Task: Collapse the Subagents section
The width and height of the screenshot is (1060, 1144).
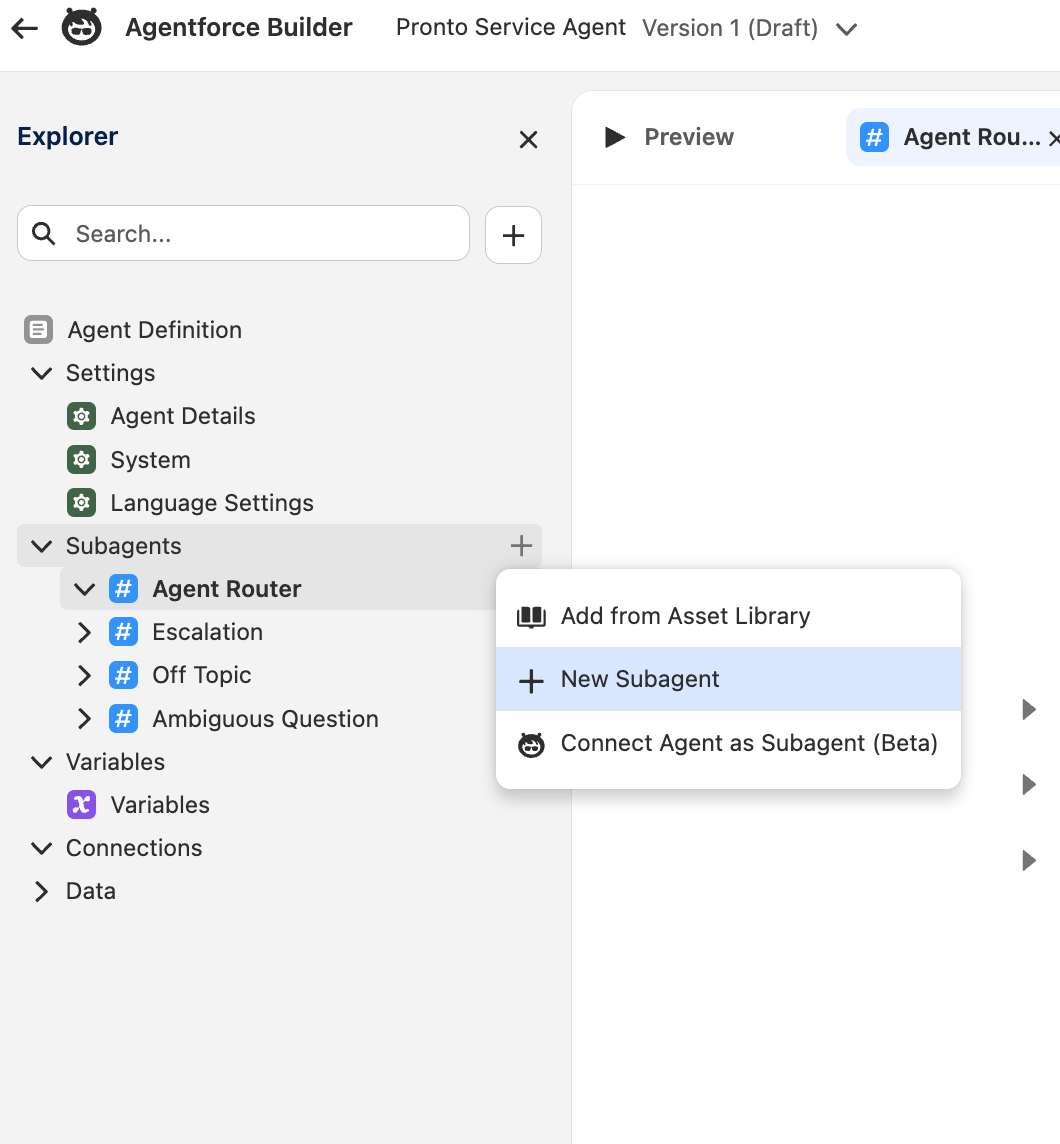Action: (x=42, y=546)
